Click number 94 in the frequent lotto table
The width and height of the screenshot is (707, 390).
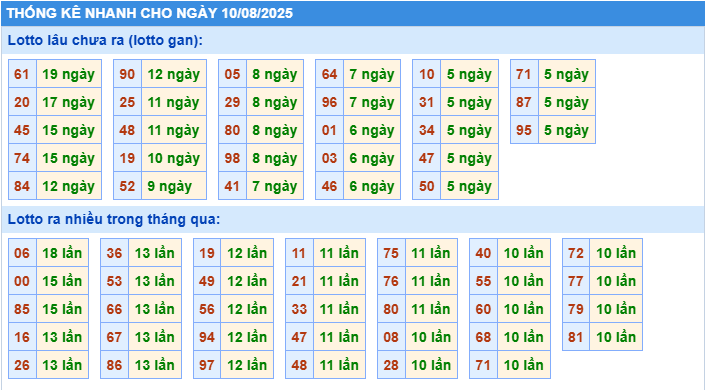[207, 337]
